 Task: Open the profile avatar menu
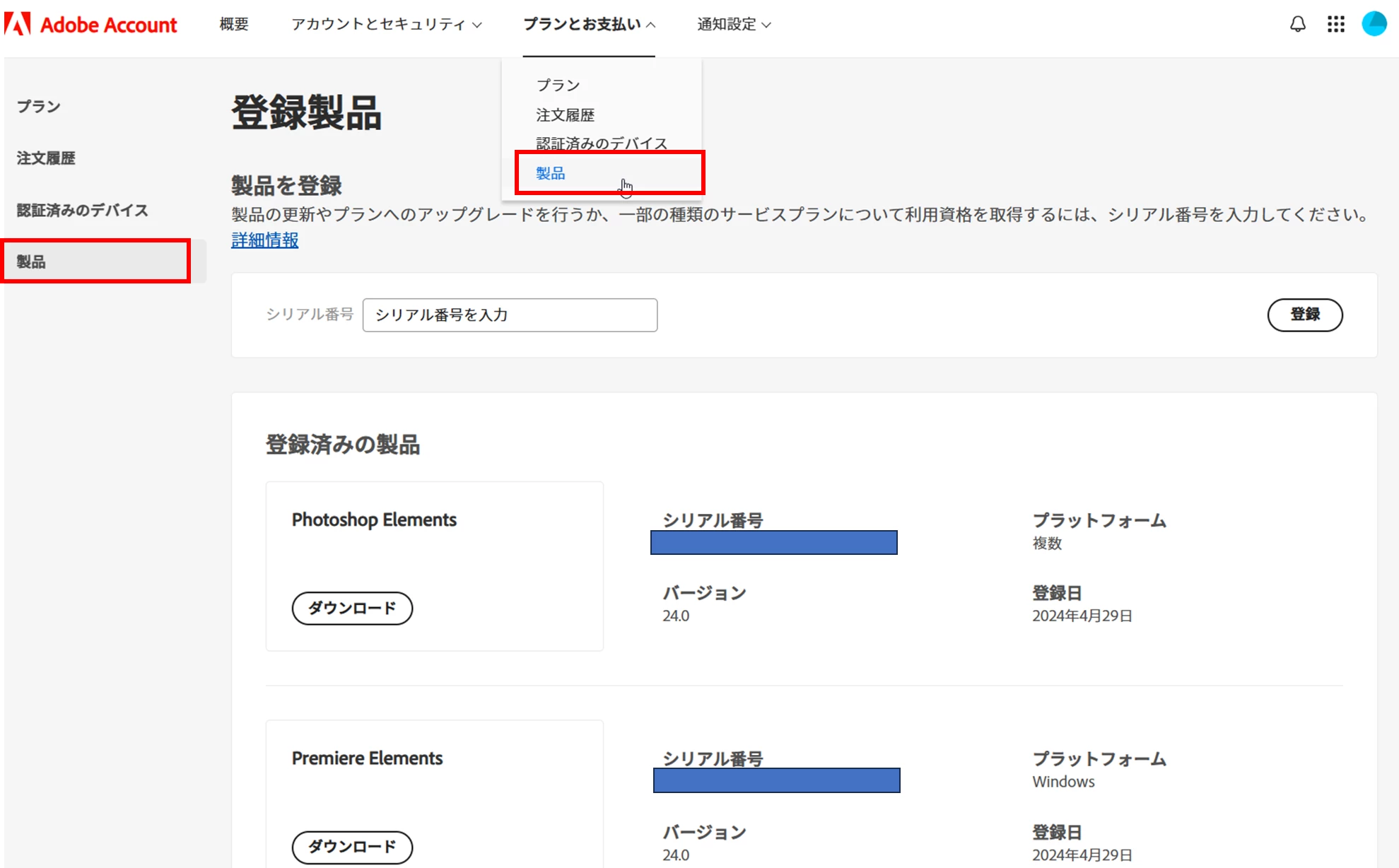(1374, 24)
